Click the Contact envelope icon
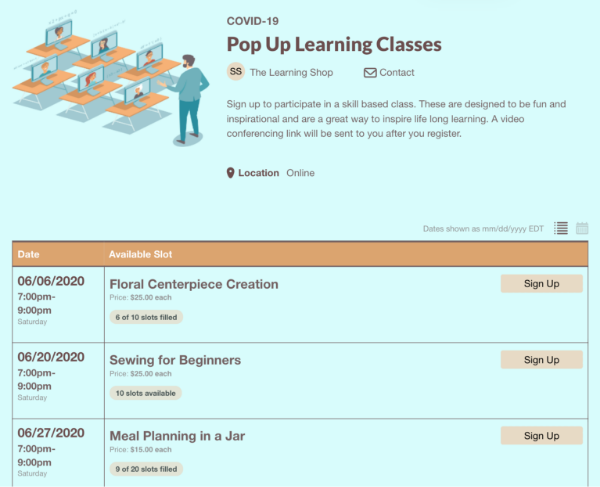 370,72
